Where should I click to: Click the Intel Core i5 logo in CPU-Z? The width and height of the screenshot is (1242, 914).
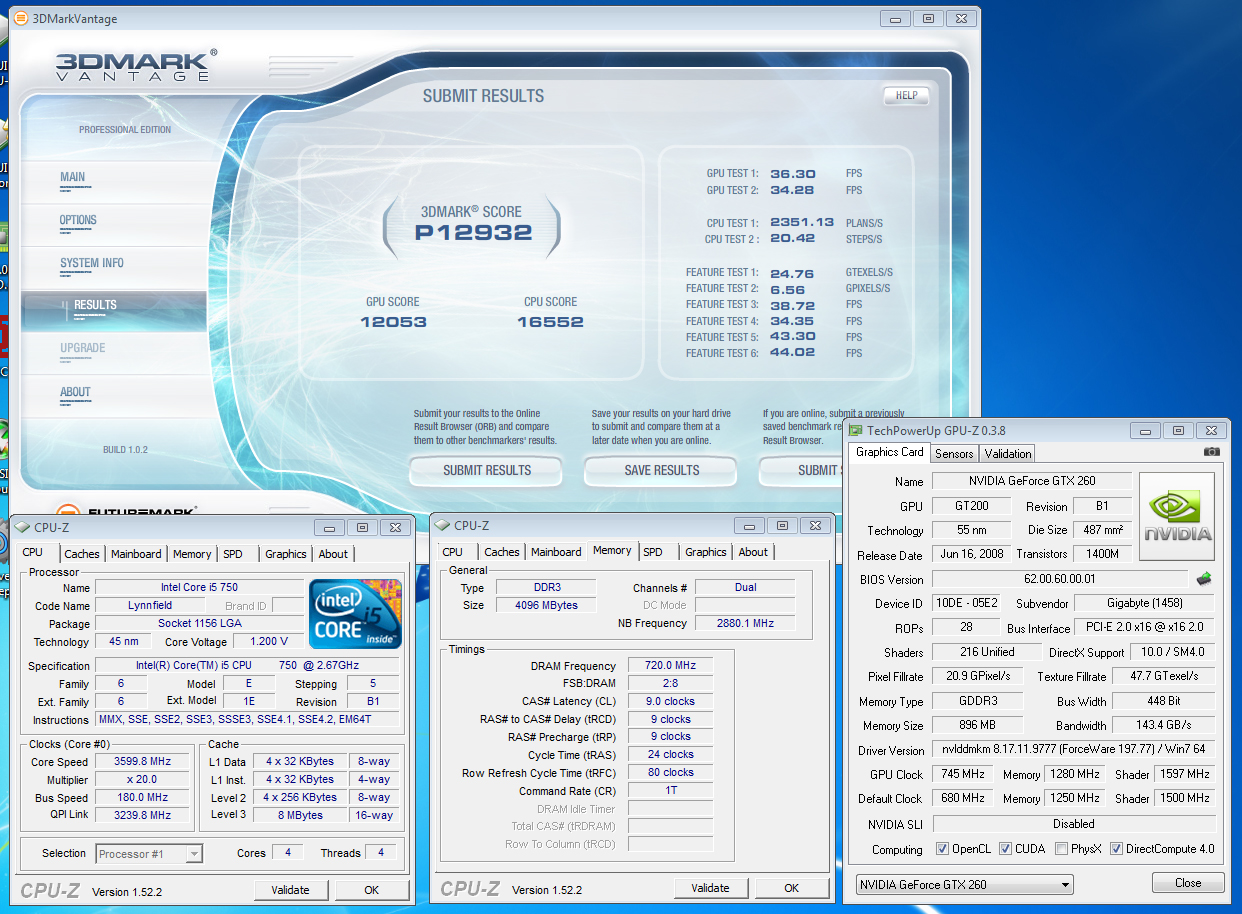coord(356,613)
